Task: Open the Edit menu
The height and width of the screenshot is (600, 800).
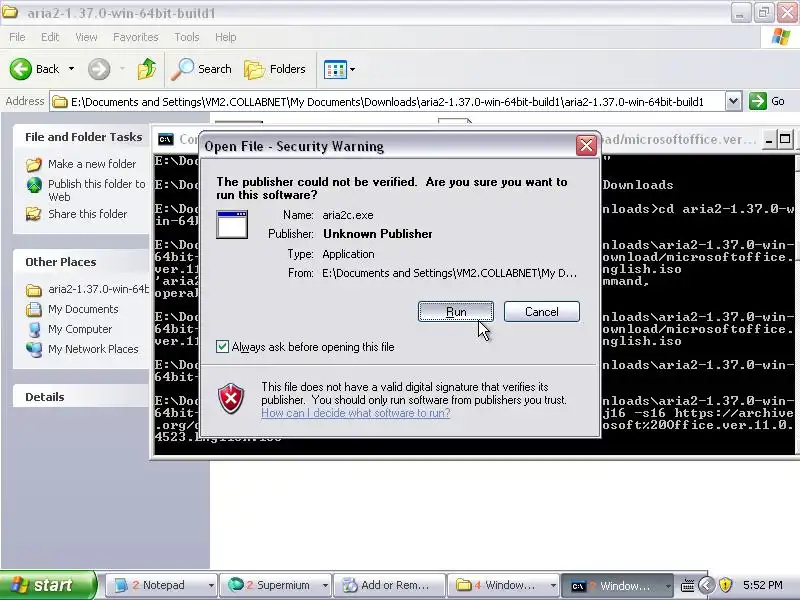Action: coord(50,37)
